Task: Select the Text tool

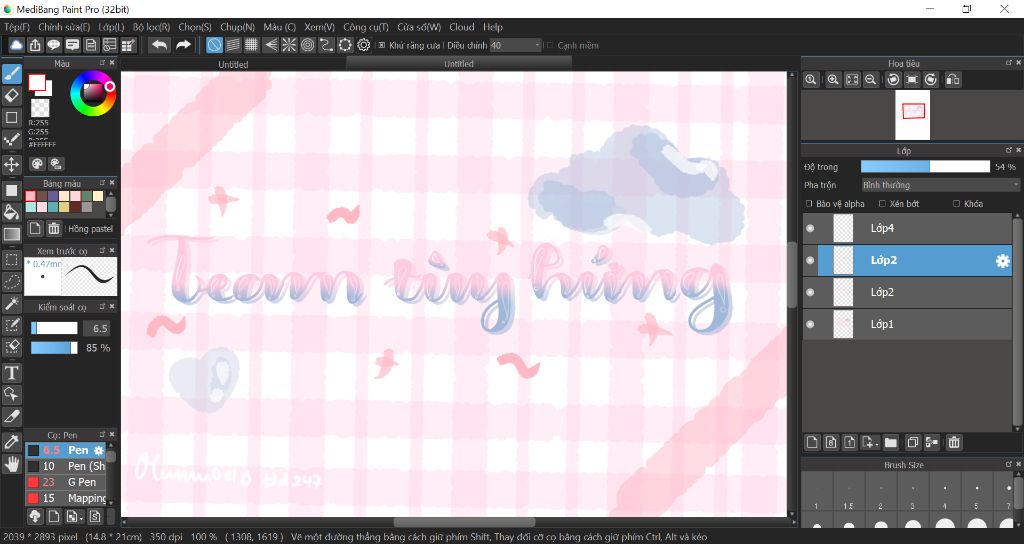Action: 12,372
